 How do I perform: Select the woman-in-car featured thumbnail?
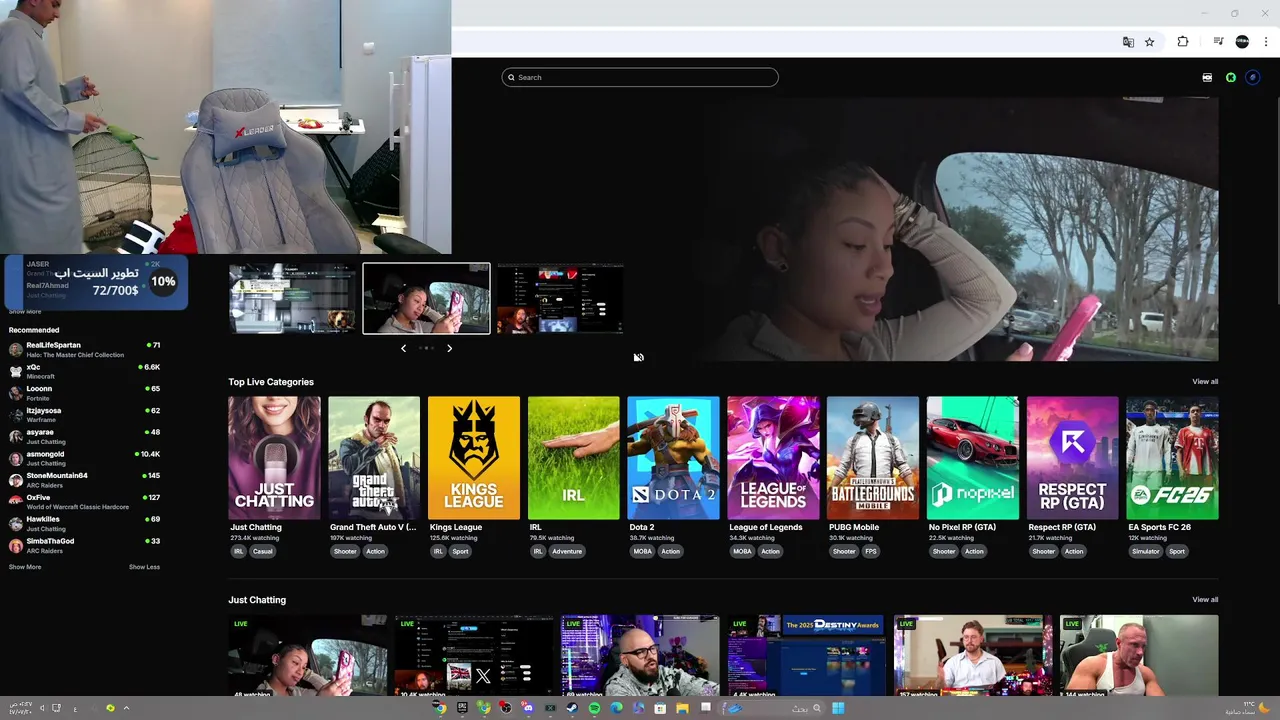(x=426, y=298)
